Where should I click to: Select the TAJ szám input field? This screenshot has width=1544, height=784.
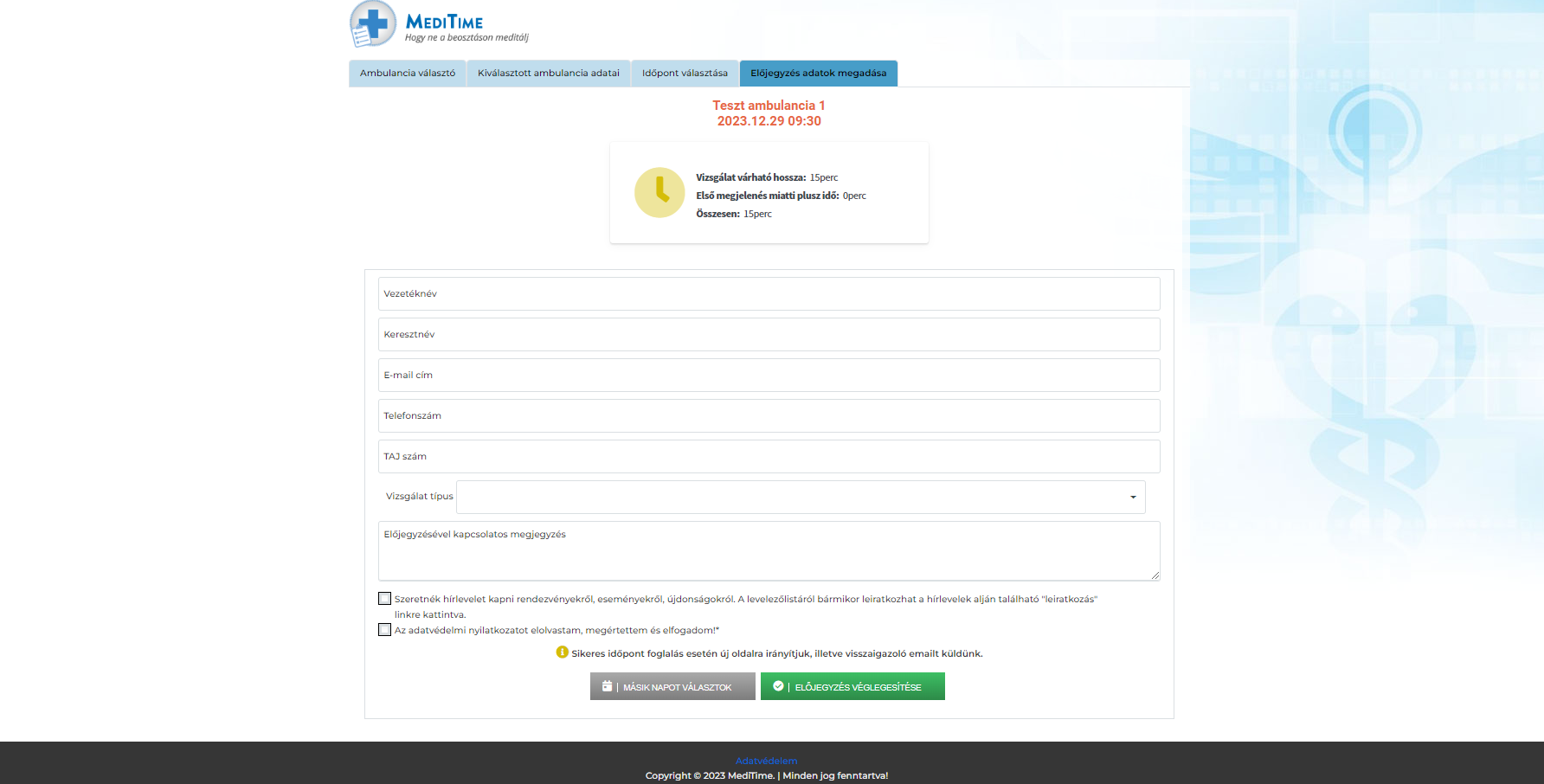coord(769,457)
